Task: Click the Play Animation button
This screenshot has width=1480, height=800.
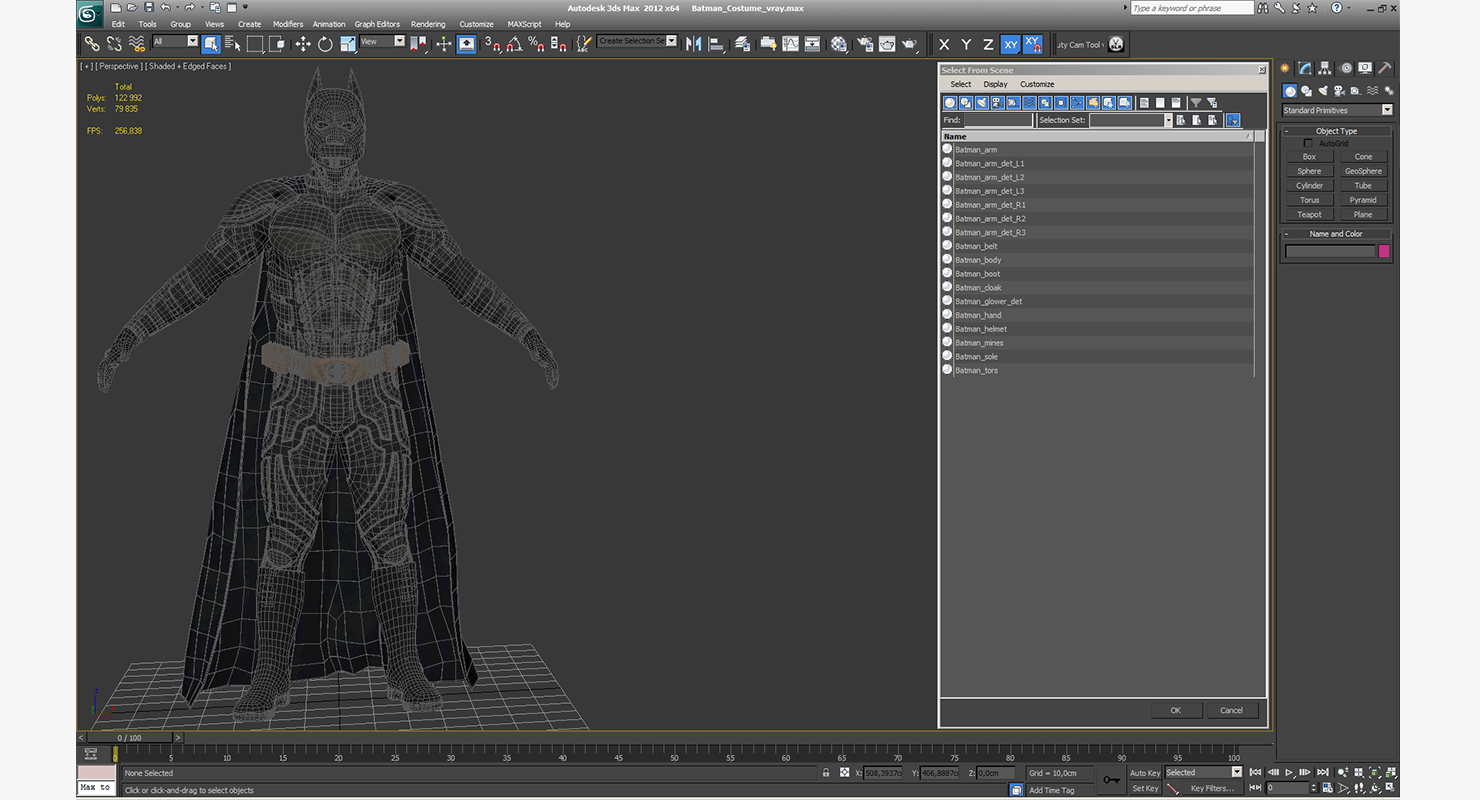Action: click(1290, 772)
